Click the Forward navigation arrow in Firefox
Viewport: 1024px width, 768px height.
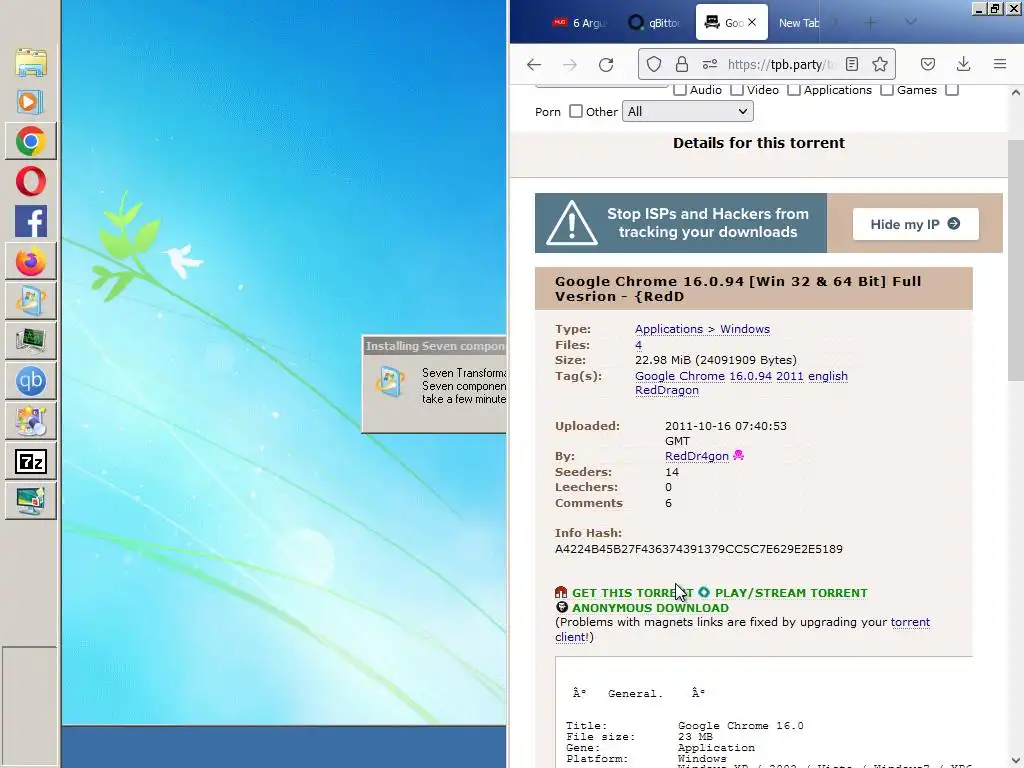569,64
